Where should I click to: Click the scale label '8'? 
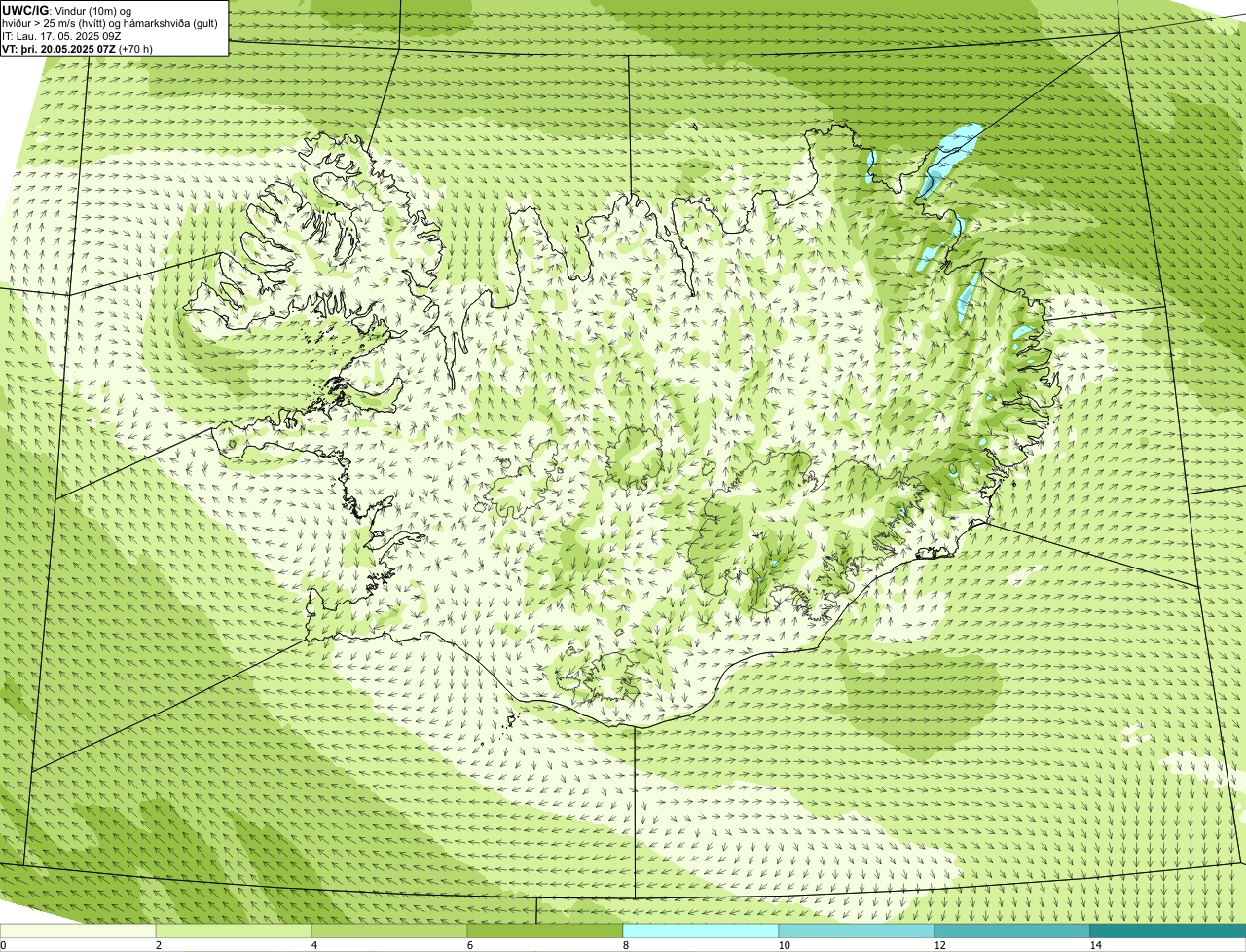625,945
